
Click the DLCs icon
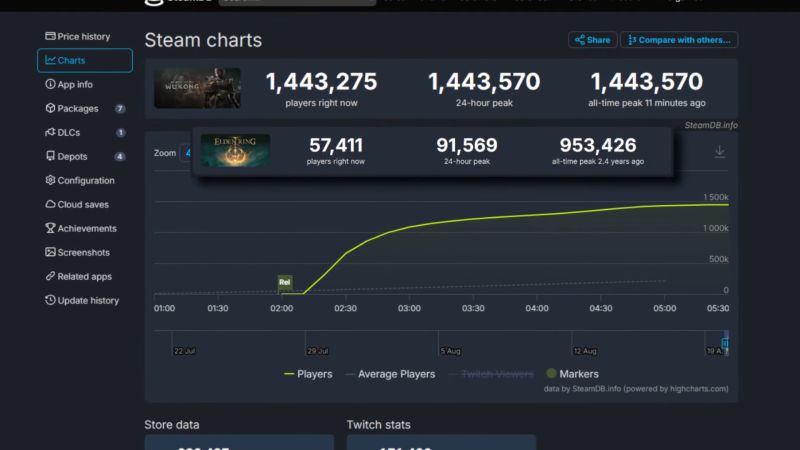click(50, 132)
